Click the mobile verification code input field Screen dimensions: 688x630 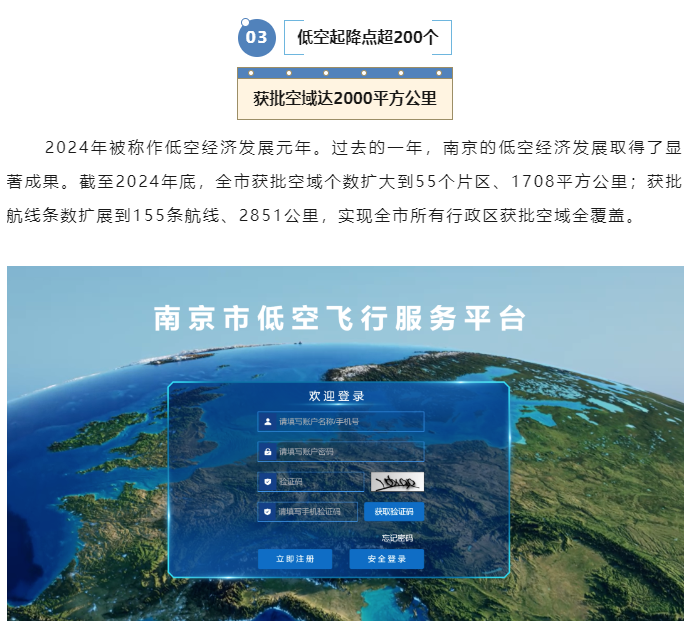pyautogui.click(x=308, y=512)
